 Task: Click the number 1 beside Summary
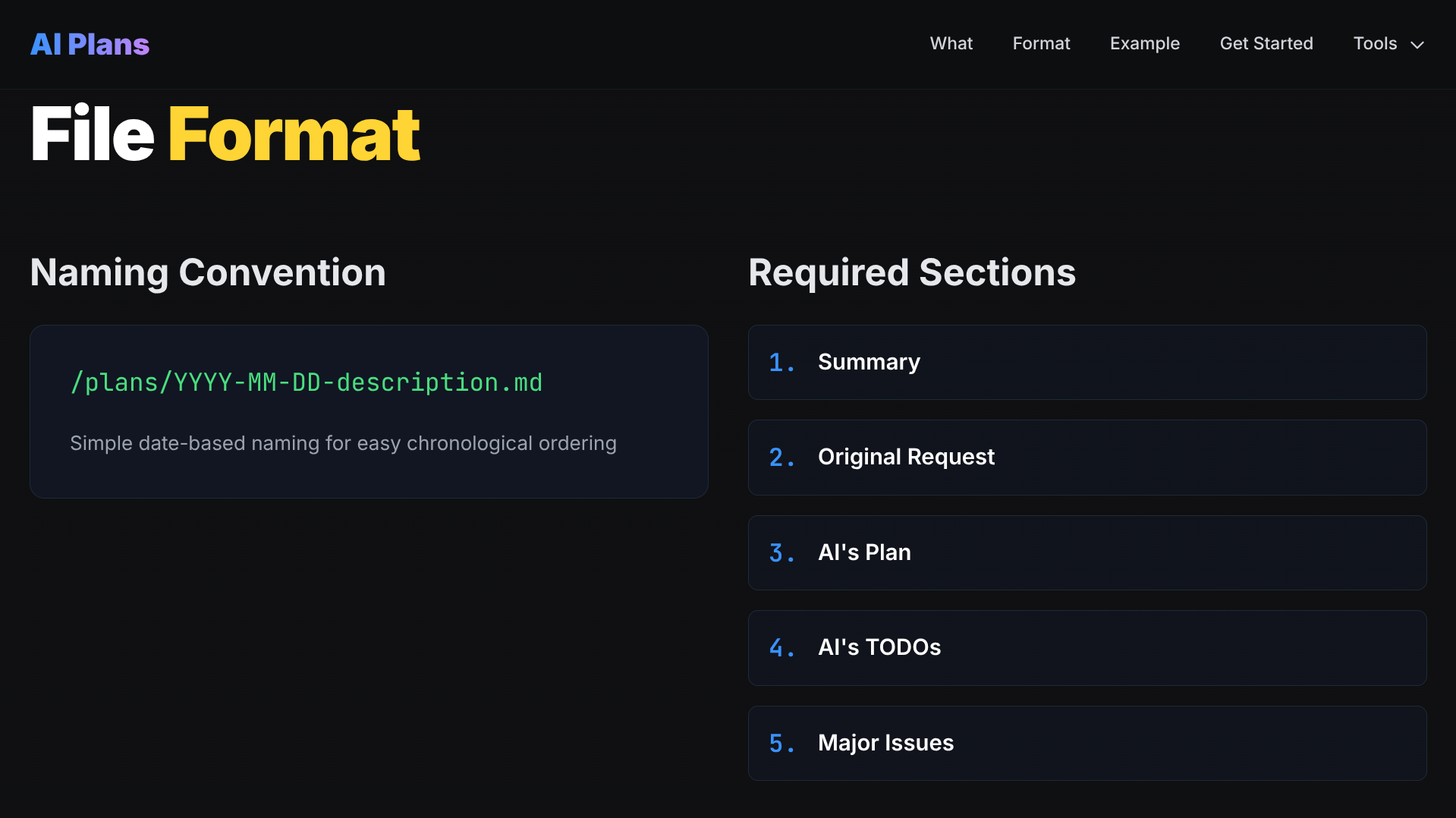(781, 363)
